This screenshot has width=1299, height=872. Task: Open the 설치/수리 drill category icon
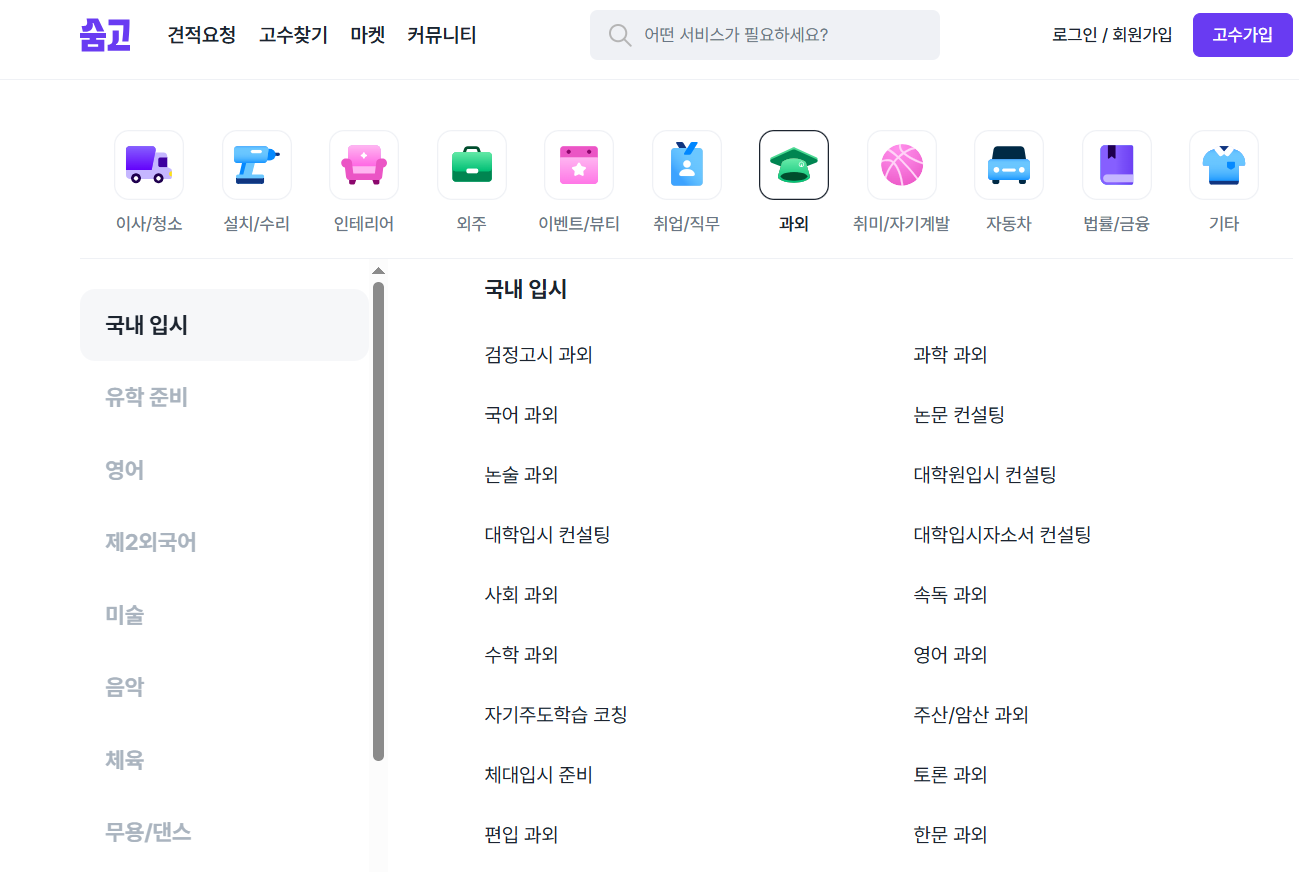tap(256, 164)
